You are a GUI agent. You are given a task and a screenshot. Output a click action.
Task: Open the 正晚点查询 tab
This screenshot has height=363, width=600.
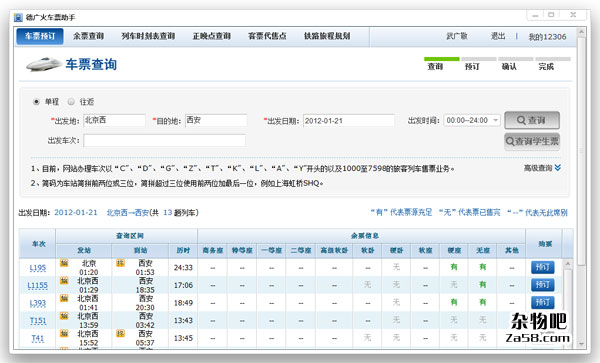point(212,36)
